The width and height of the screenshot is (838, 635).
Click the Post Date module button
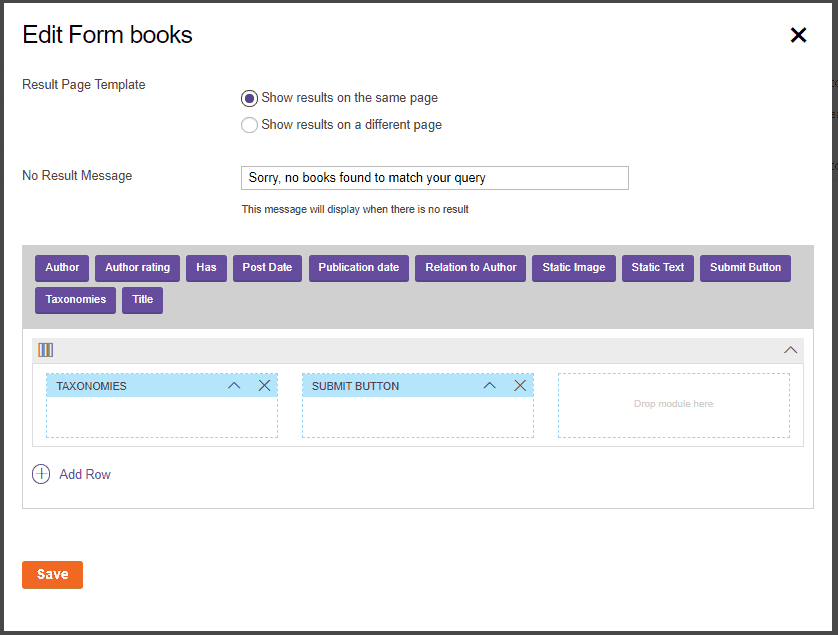coord(267,268)
